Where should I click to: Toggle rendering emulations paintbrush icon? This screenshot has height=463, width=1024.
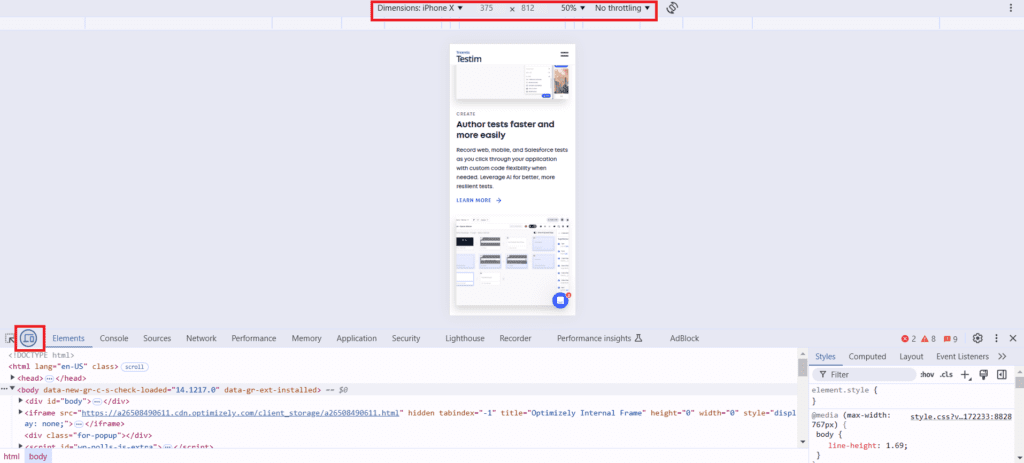984,374
